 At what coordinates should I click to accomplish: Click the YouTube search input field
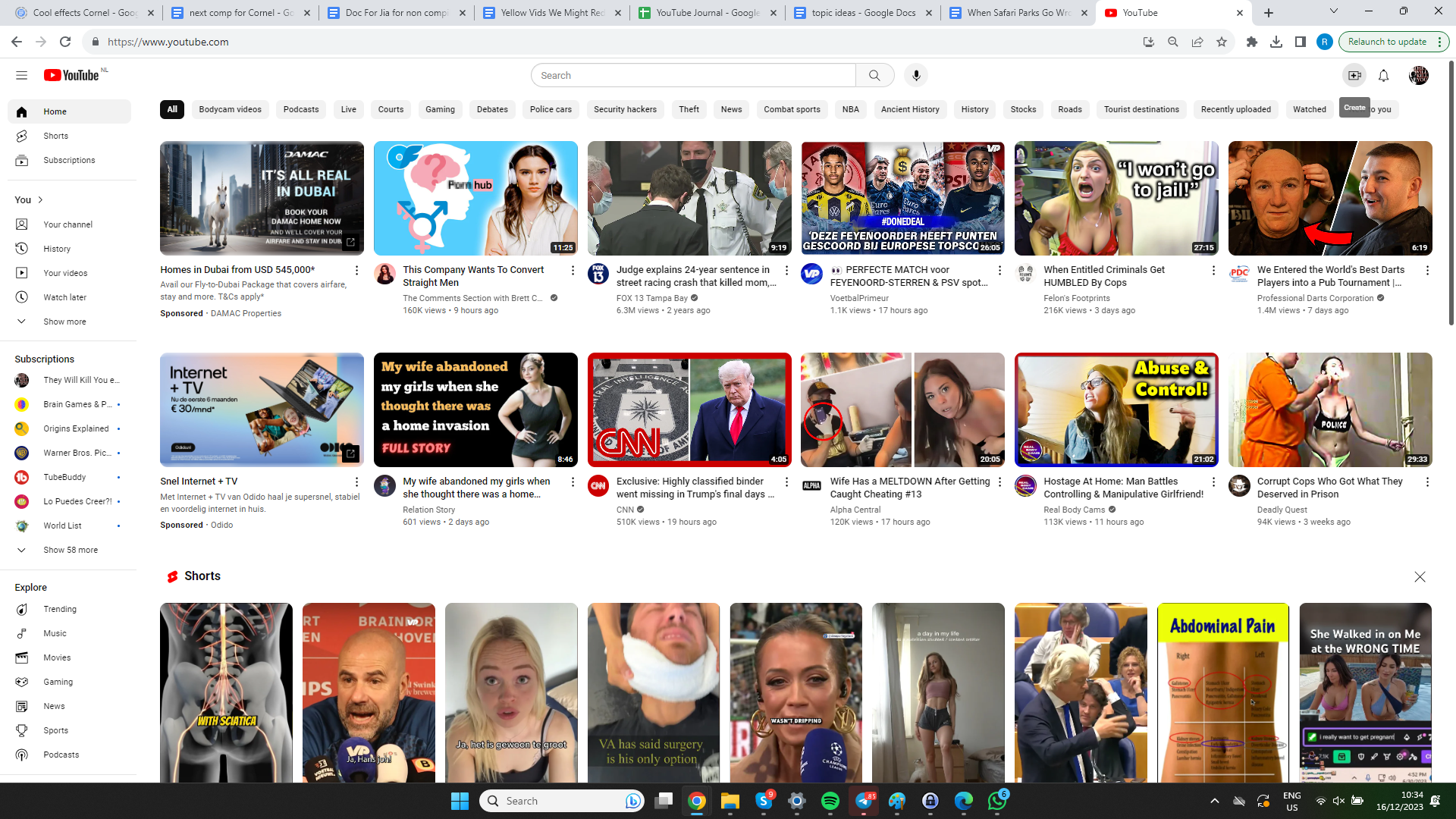(693, 75)
